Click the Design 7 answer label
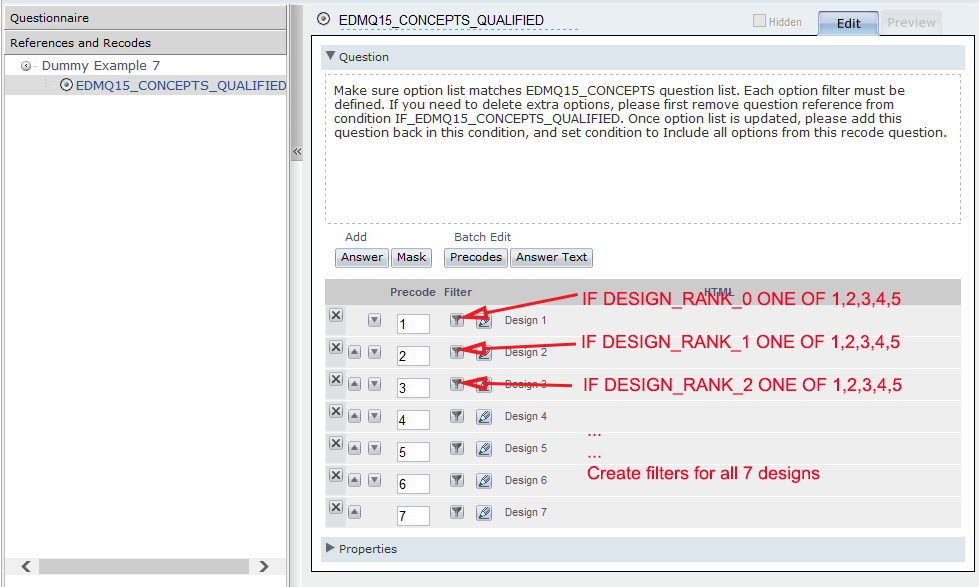The image size is (979, 587). 526,512
